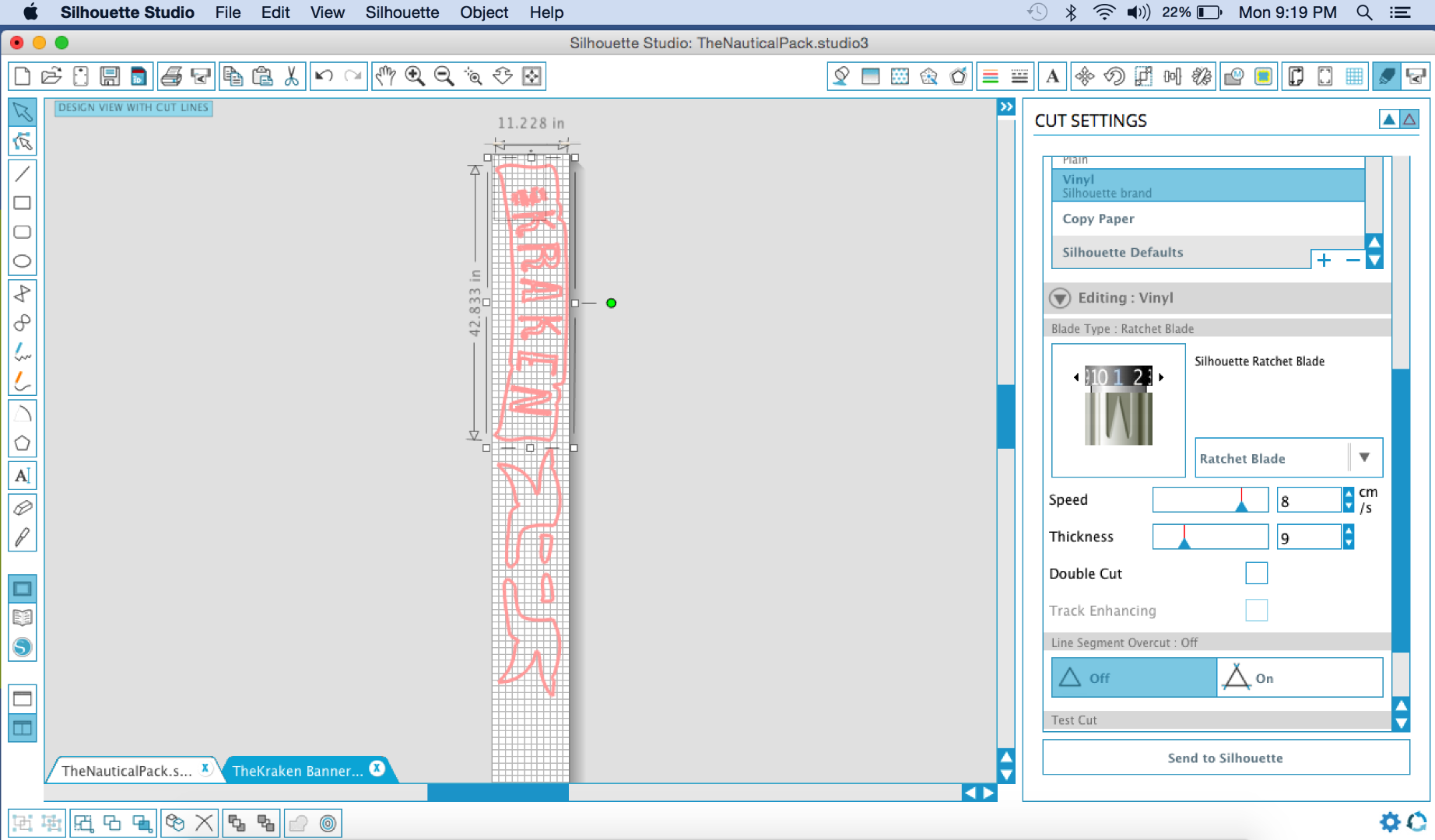
Task: Select Silhouette Defaults material
Action: (1181, 252)
